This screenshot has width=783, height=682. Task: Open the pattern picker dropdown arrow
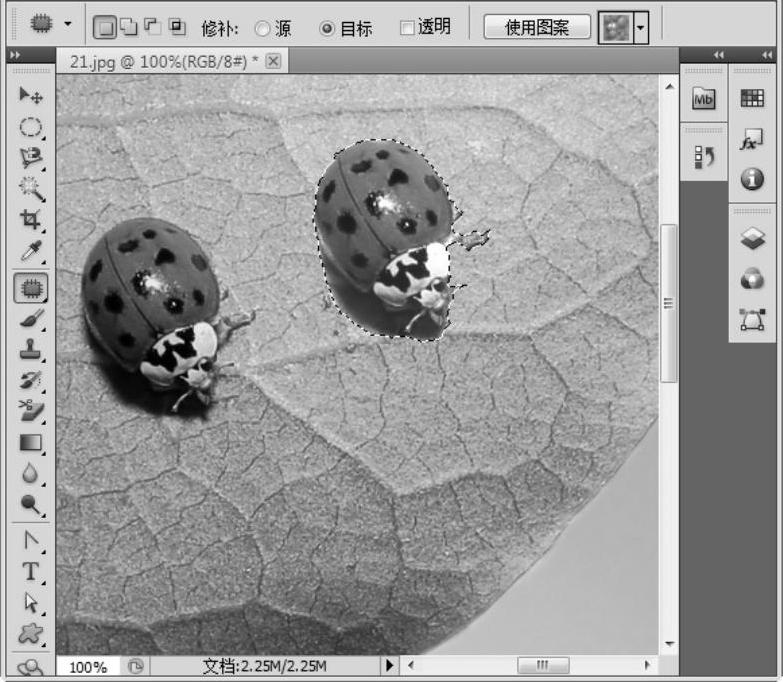point(641,28)
